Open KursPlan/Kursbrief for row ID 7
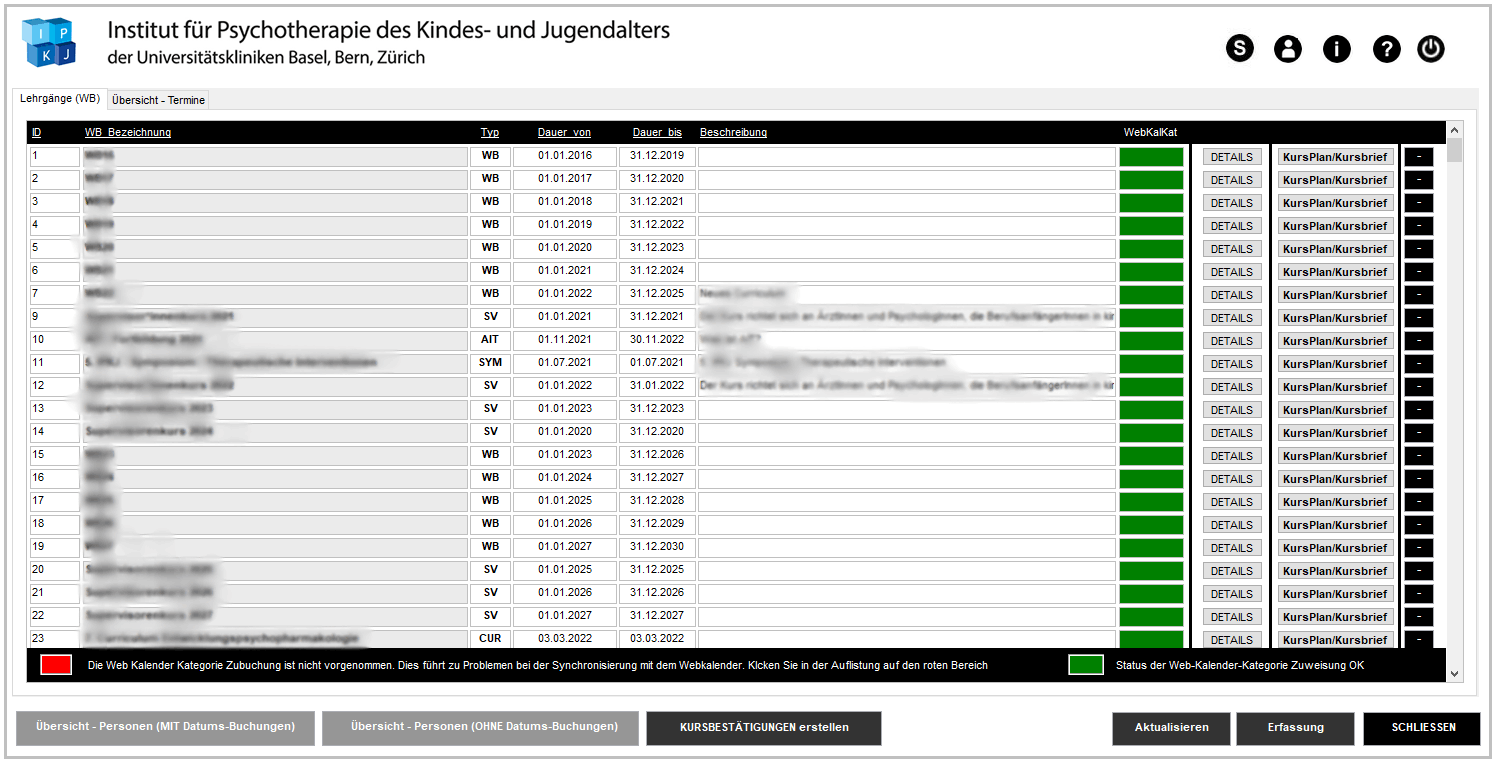Screen dimensions: 1498x764 pyautogui.click(x=1335, y=294)
